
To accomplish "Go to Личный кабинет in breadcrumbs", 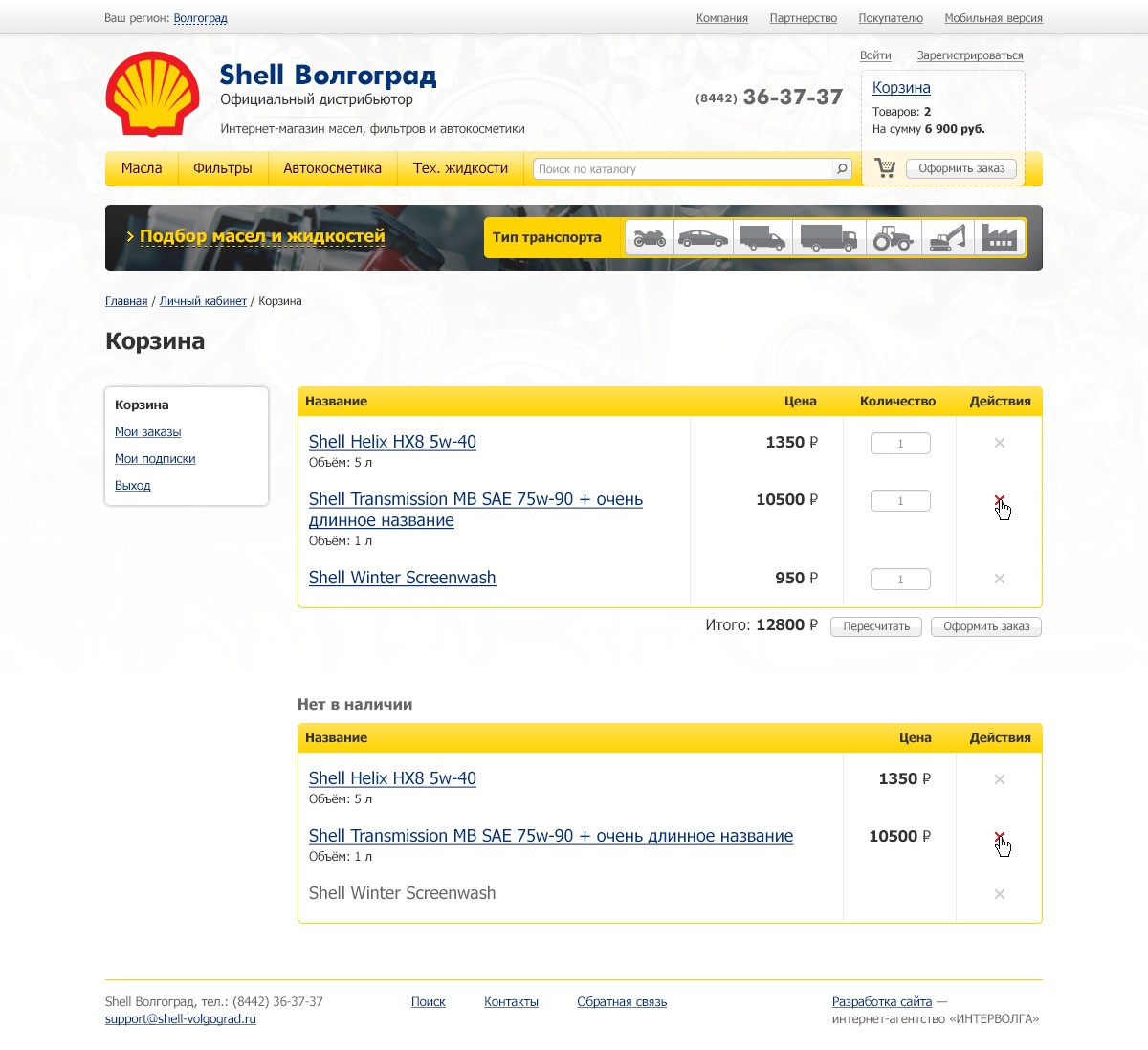I will point(203,301).
